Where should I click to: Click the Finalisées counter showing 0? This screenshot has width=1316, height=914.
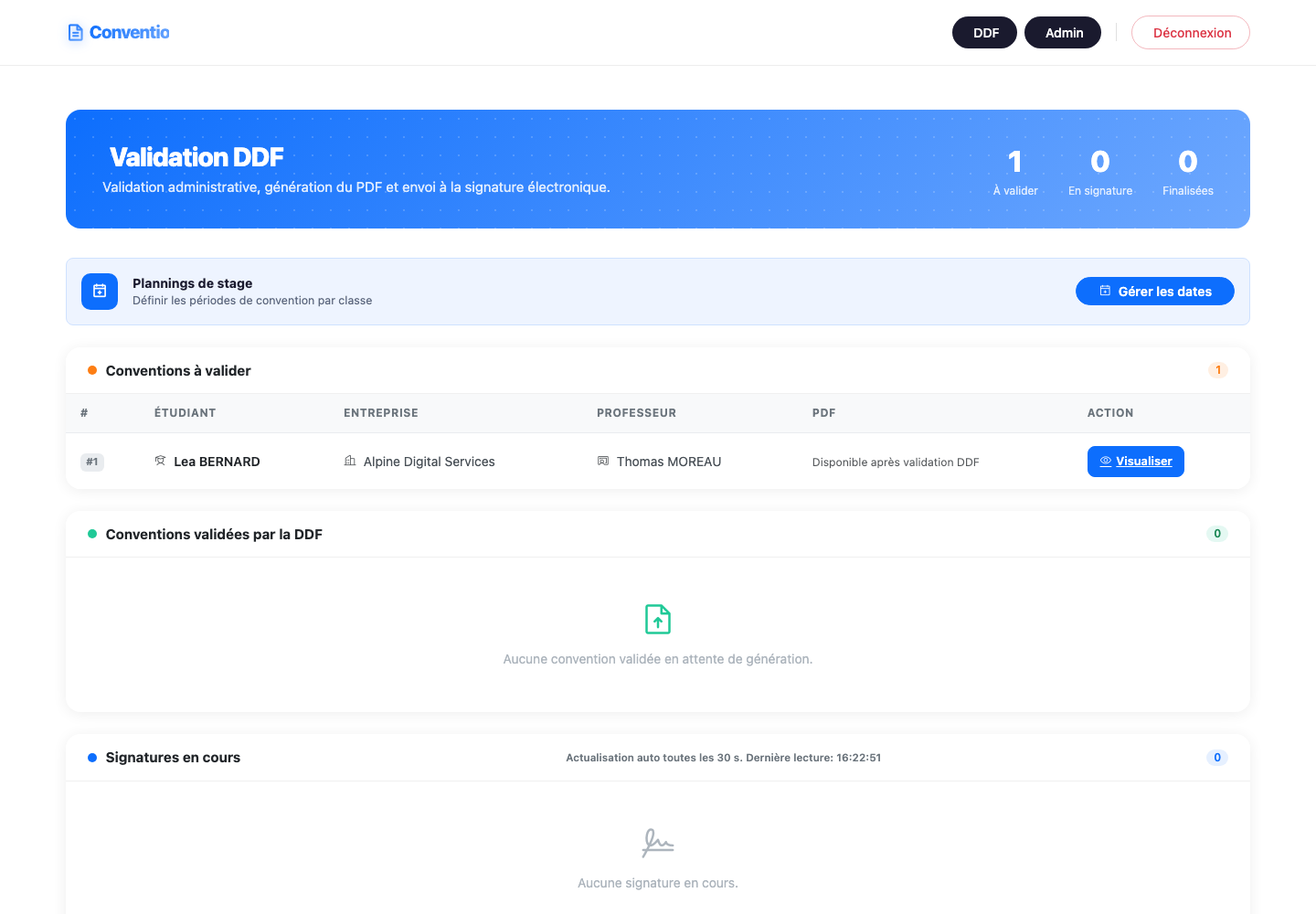(1188, 172)
